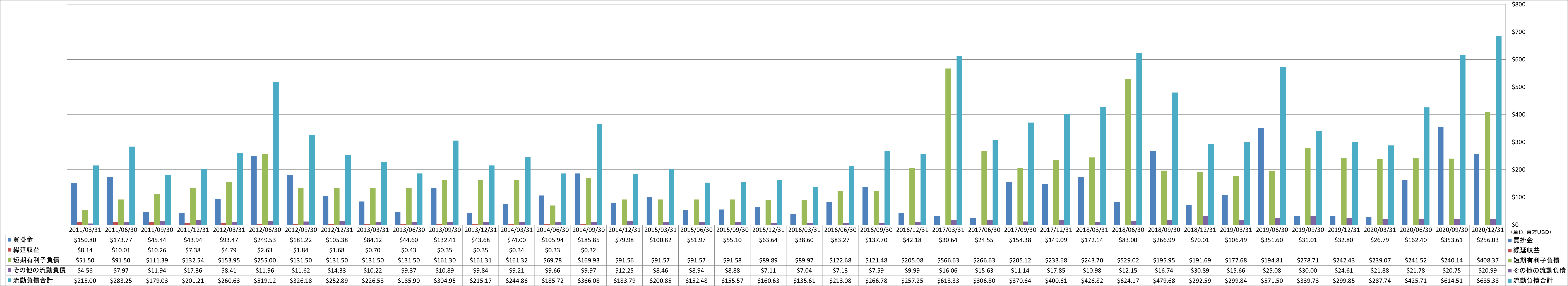The width and height of the screenshot is (1568, 286).
Task: Select the 2011/03/31 date column header
Action: point(85,230)
